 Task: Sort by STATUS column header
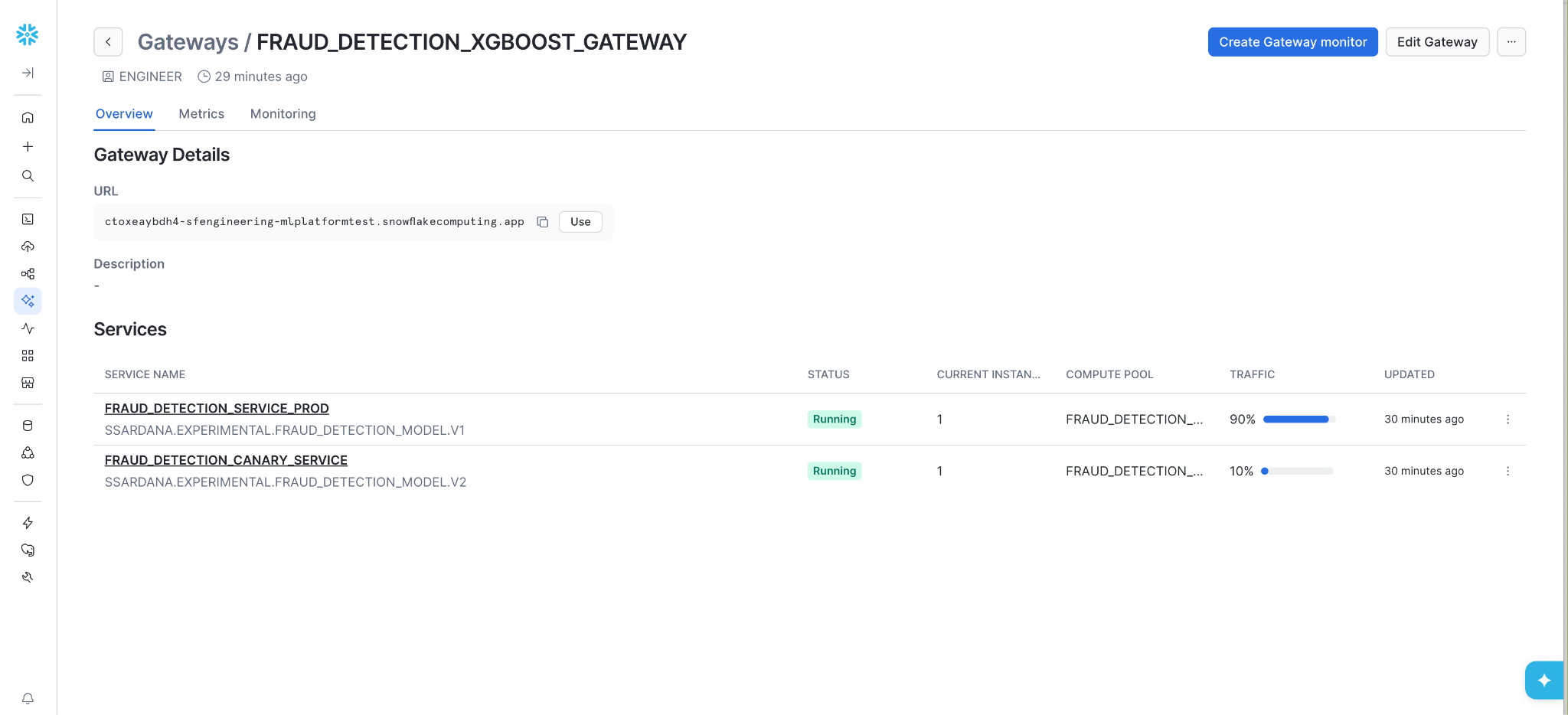tap(828, 374)
